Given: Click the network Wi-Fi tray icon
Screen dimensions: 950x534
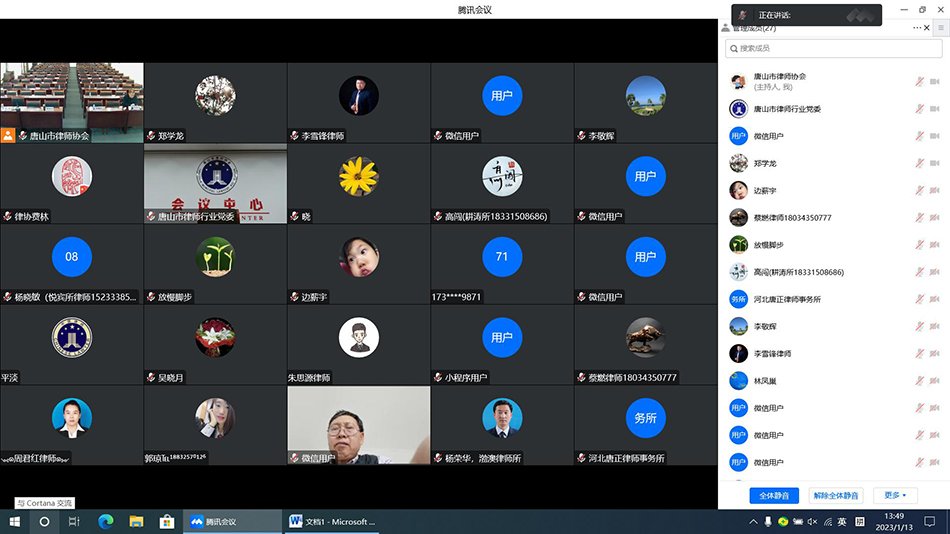Looking at the screenshot, I should (x=828, y=521).
